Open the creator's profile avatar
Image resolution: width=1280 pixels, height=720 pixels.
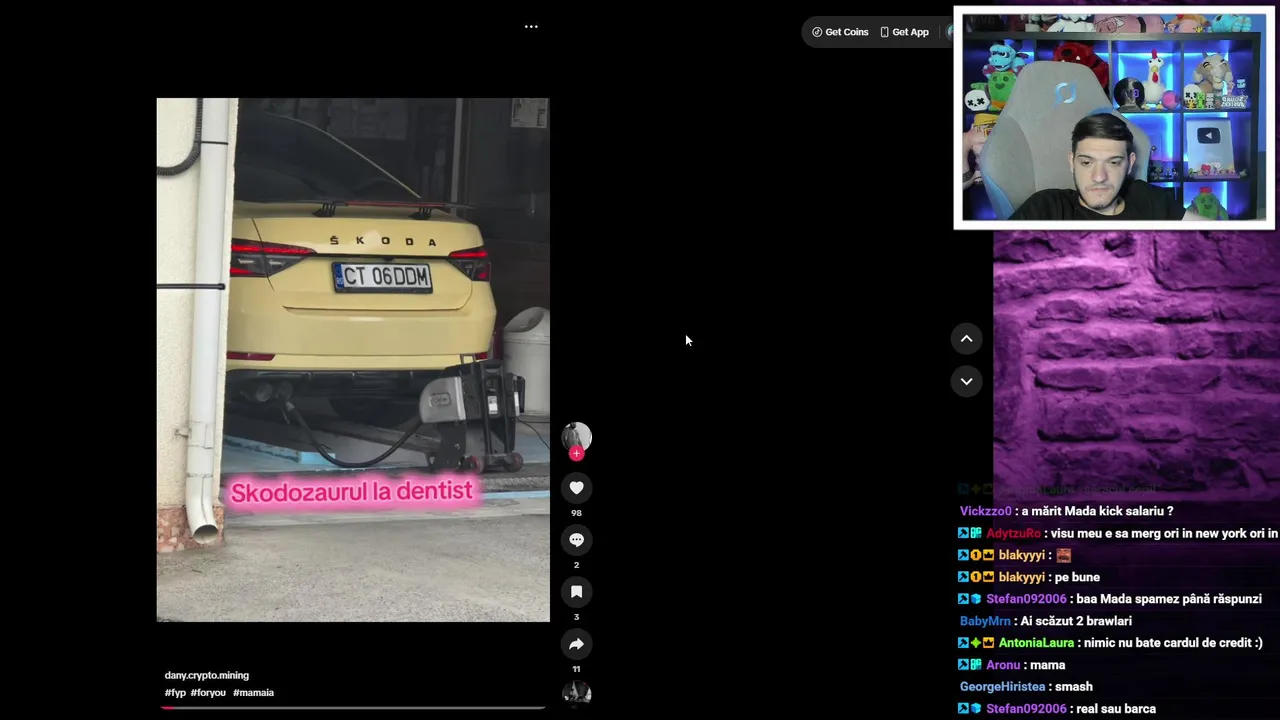[576, 436]
